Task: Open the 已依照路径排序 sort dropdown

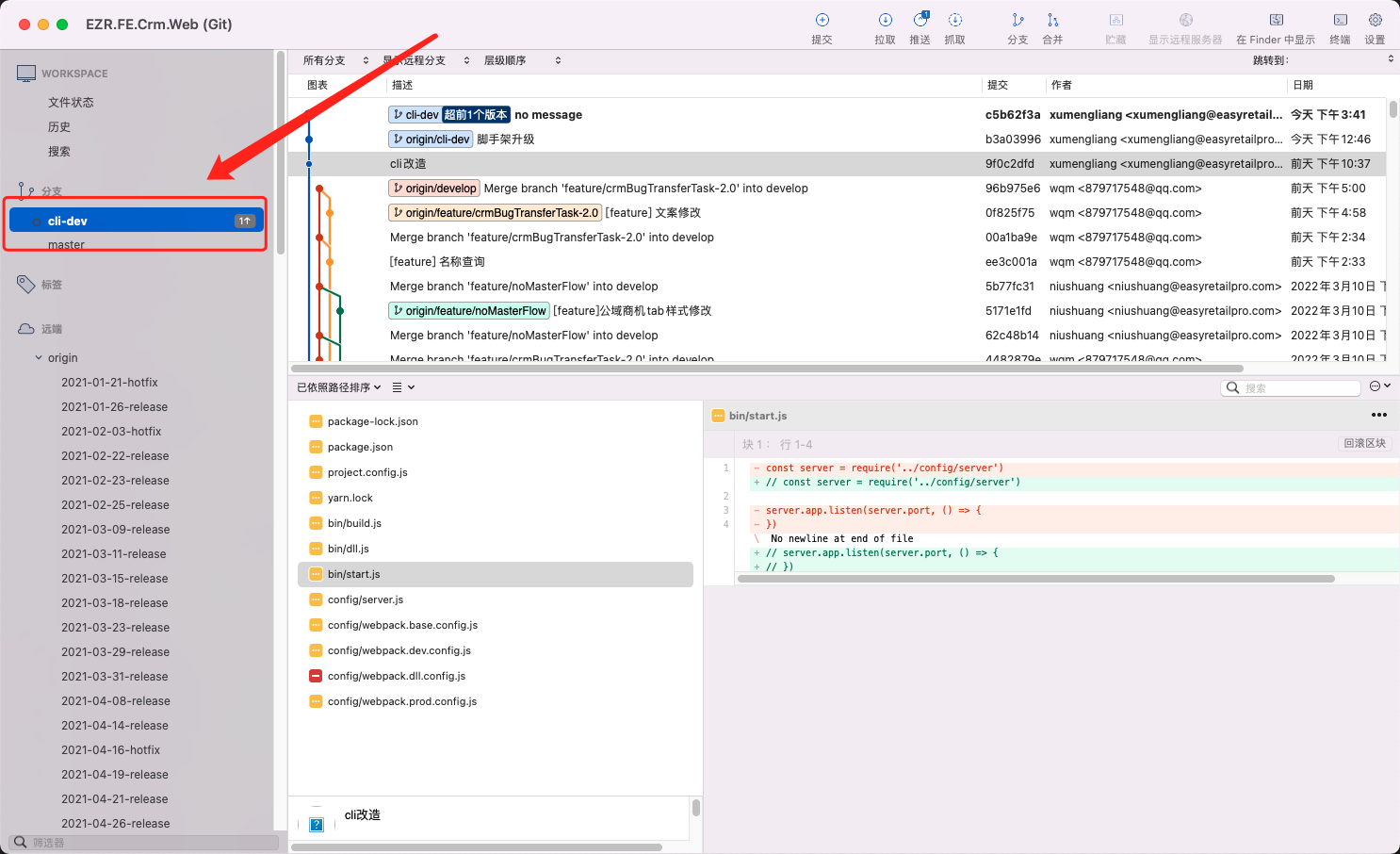Action: (x=339, y=387)
